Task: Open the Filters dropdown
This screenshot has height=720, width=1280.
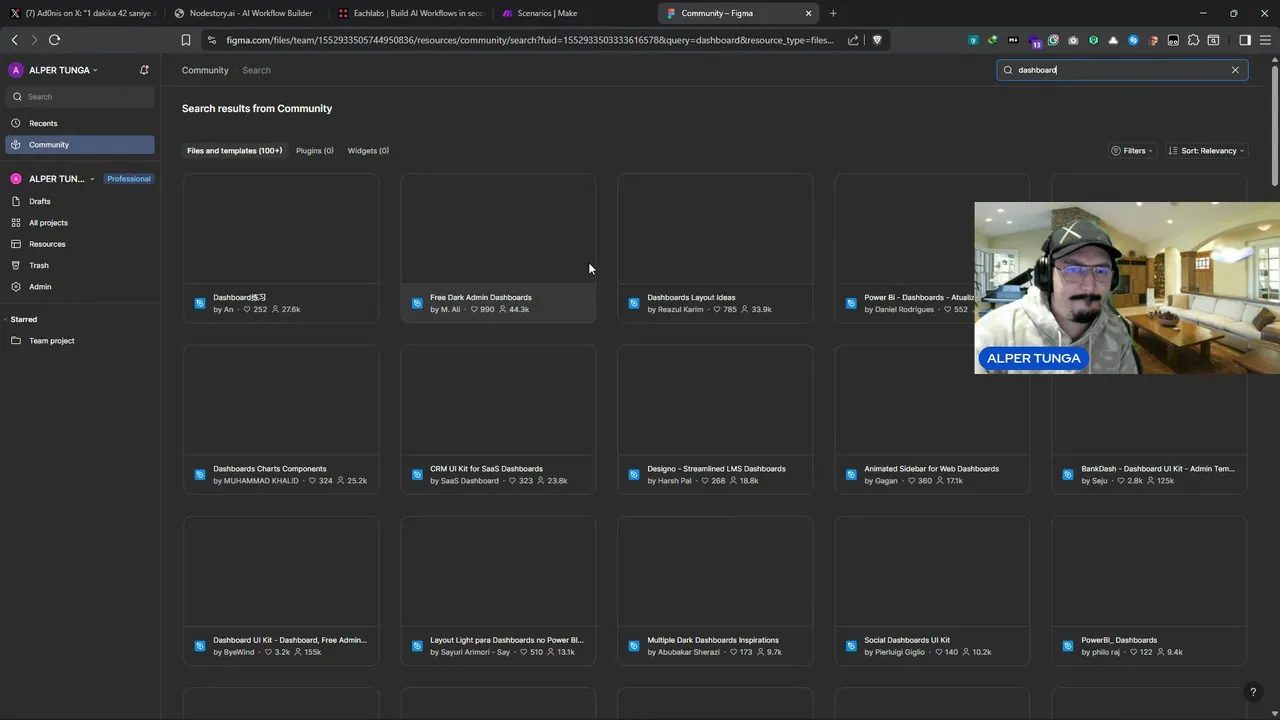Action: tap(1132, 151)
